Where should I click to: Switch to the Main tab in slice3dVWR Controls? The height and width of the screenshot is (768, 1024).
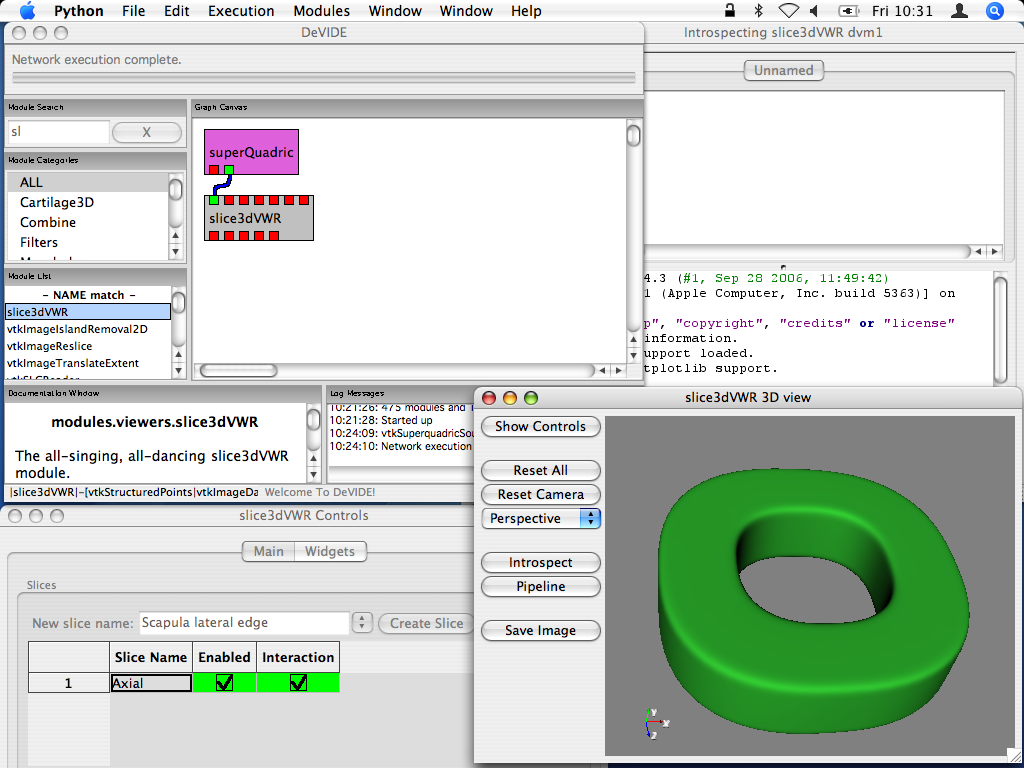268,551
